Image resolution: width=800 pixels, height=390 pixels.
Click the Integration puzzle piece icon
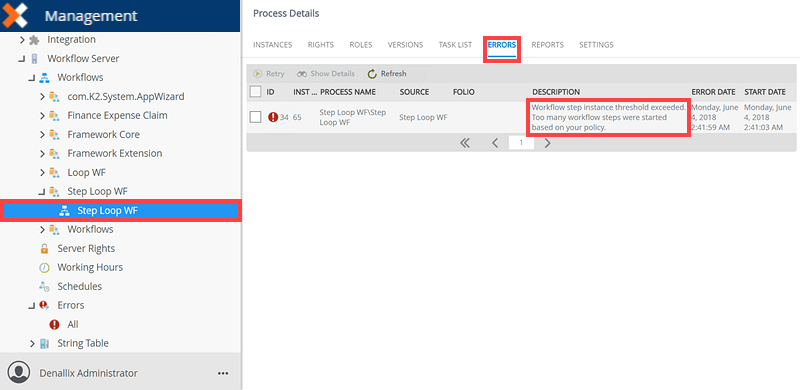[34, 39]
